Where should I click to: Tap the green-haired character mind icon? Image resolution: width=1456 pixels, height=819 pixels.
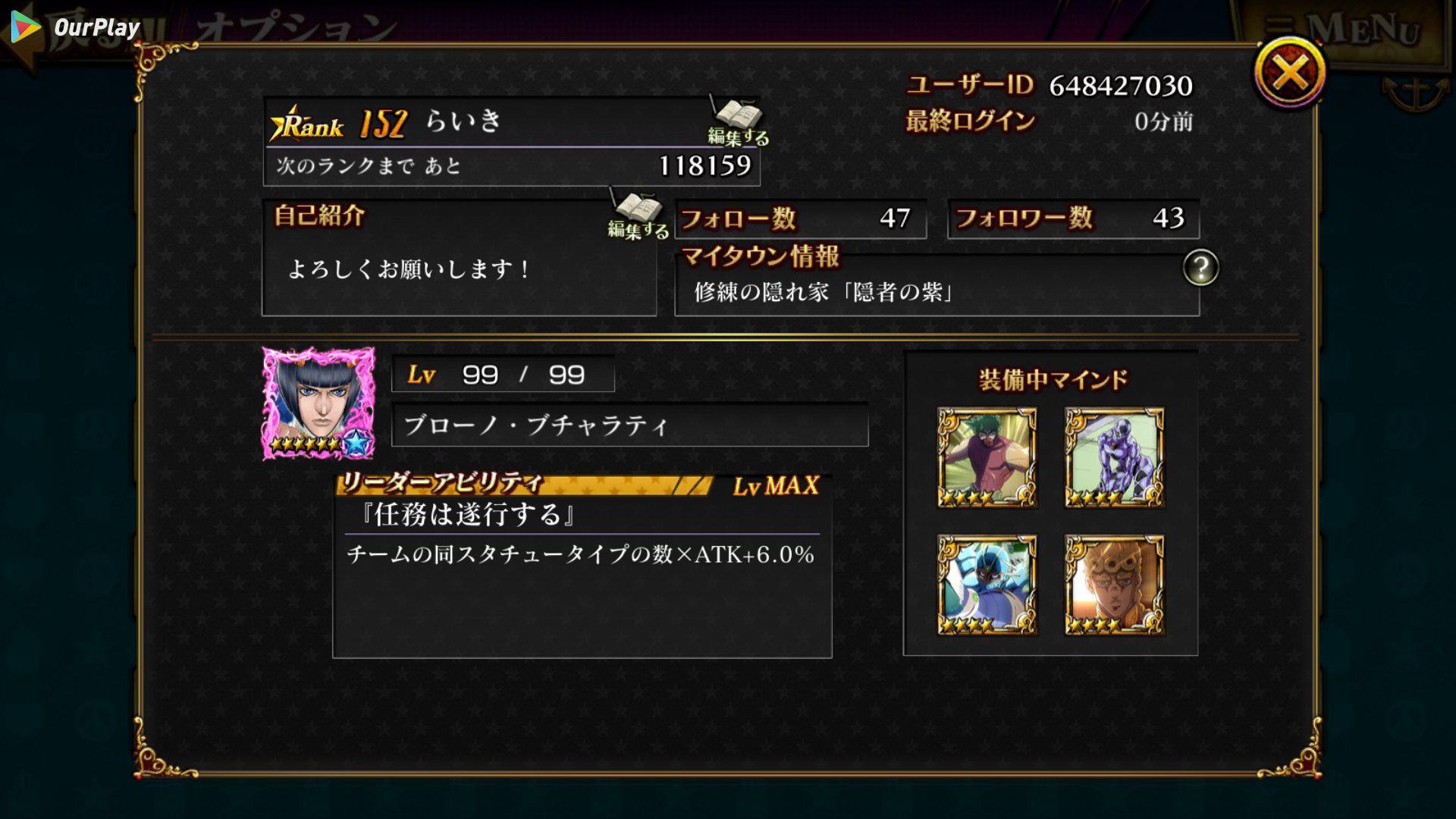tap(987, 457)
